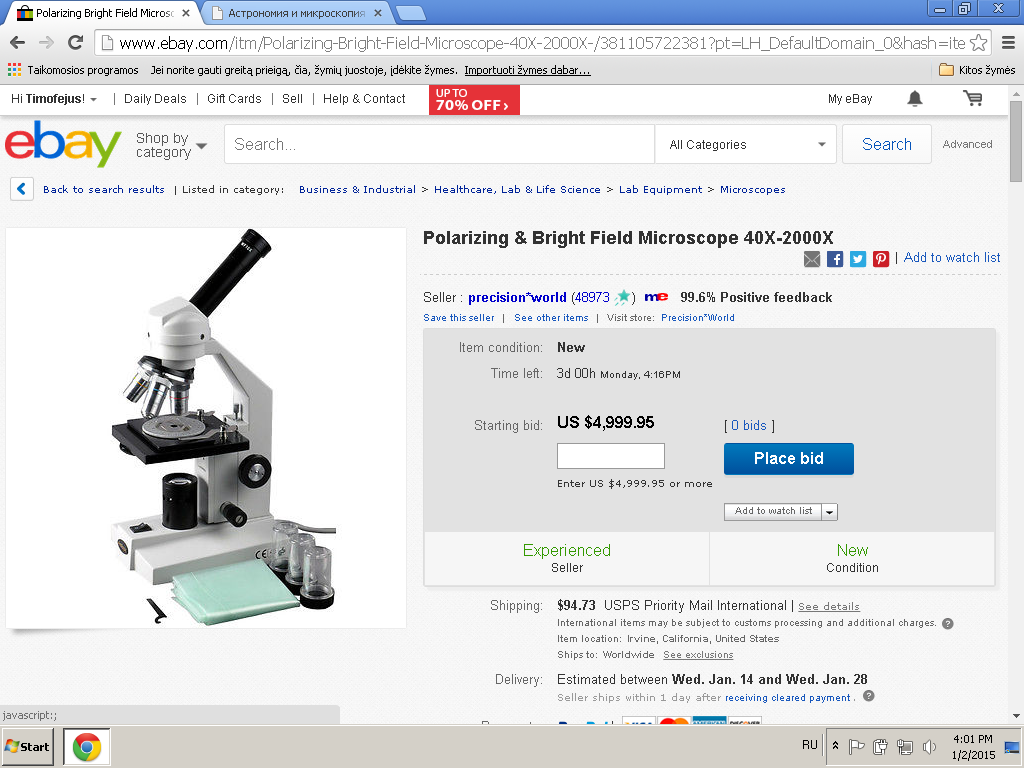Open Business & Industrial category
1024x768 pixels.
[357, 189]
